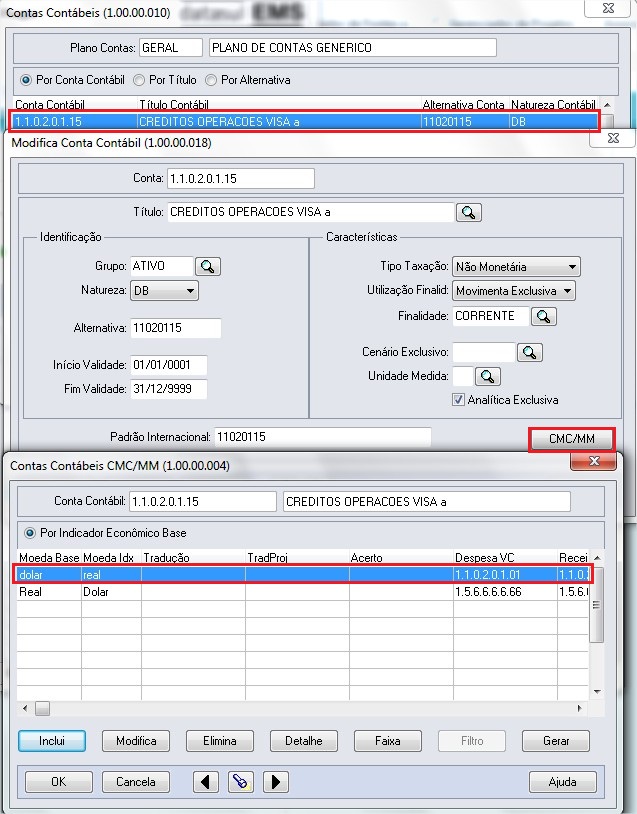The width and height of the screenshot is (637, 814).
Task: Click the Grupo input field
Action: pos(161,266)
